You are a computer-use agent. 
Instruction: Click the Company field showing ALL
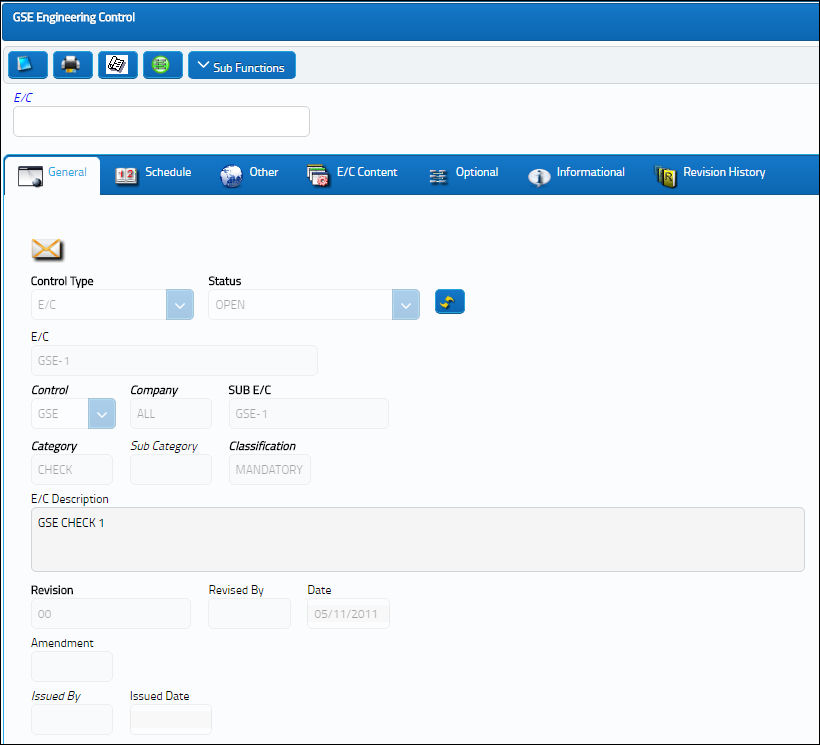[170, 414]
